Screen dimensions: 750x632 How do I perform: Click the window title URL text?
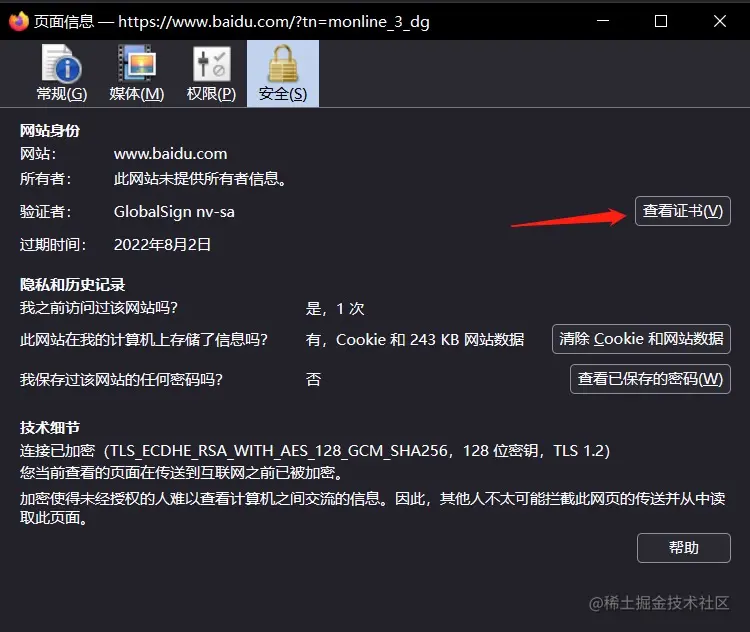(274, 22)
